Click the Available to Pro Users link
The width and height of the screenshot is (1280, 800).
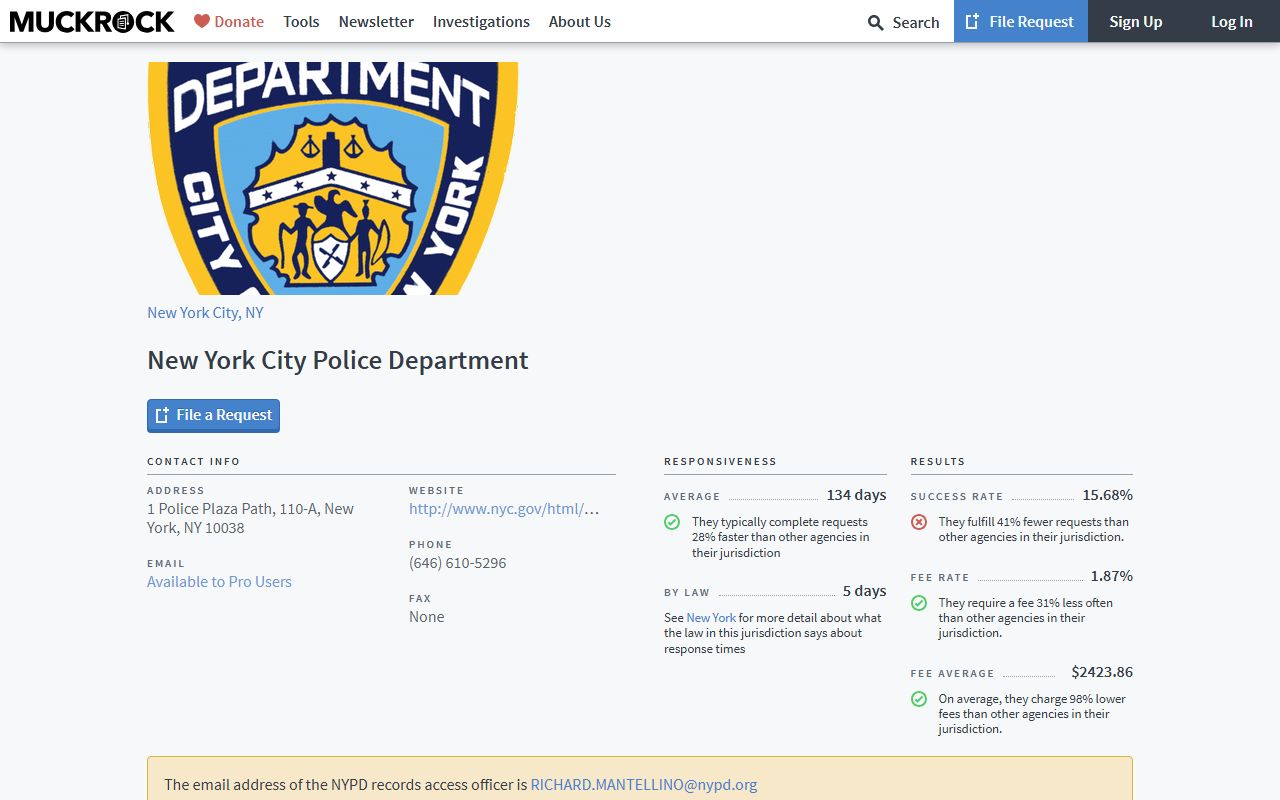click(219, 582)
